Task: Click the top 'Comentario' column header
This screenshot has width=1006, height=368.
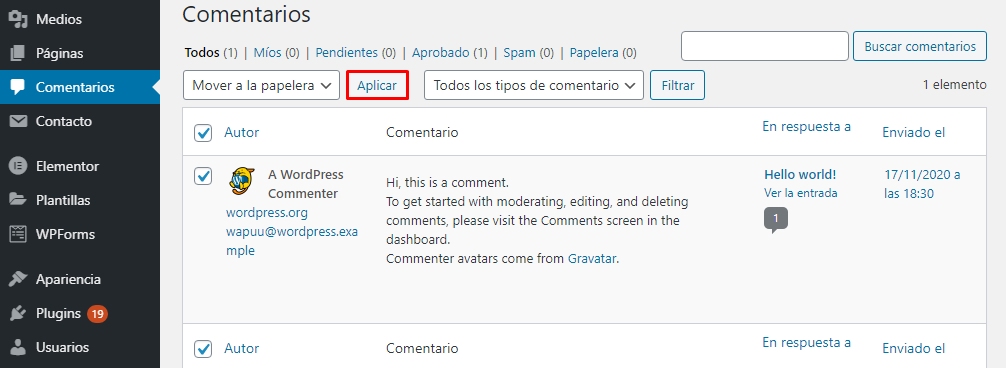Action: tap(422, 133)
